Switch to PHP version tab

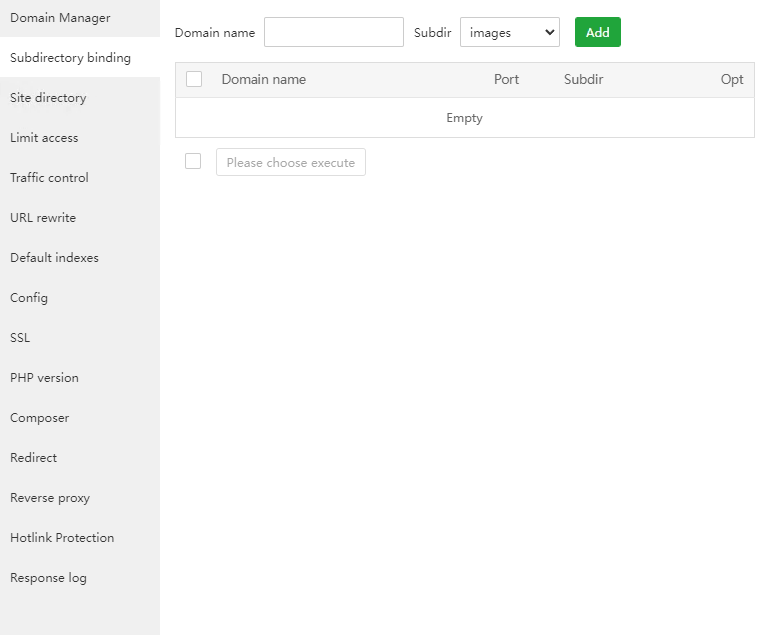point(44,378)
